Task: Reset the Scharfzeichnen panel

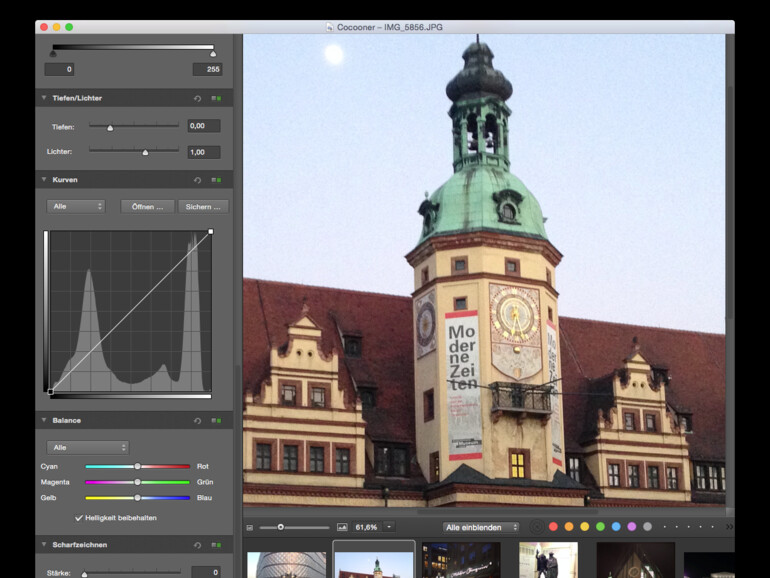Action: point(198,545)
